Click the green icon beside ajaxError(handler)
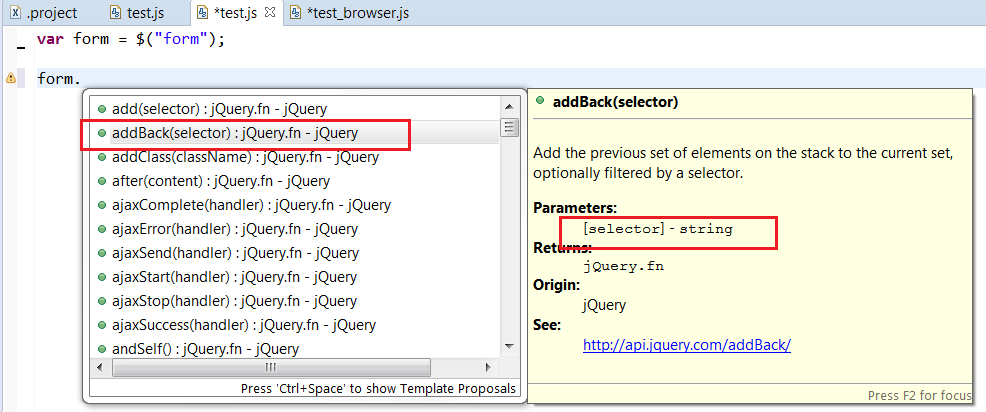 102,229
